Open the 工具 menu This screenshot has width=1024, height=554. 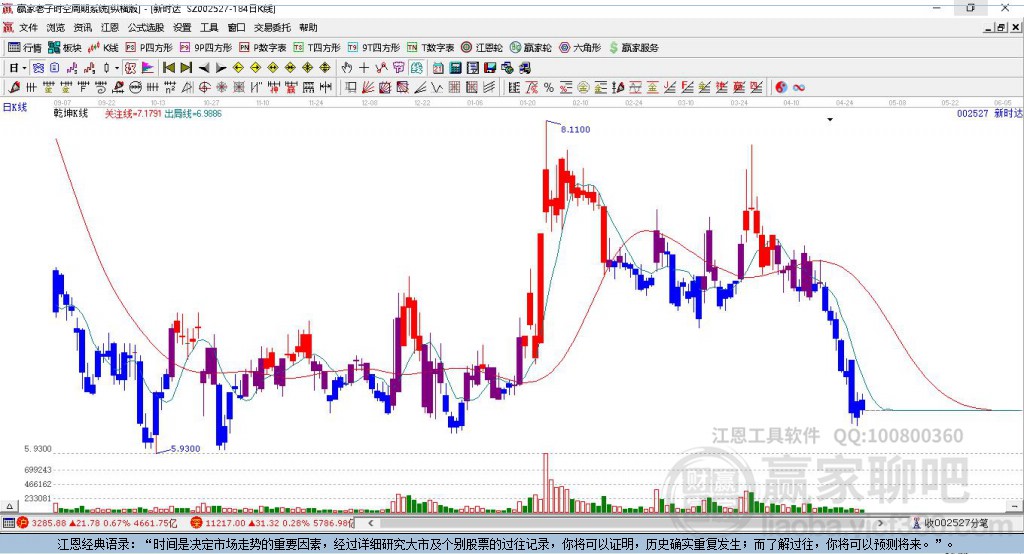click(x=209, y=27)
